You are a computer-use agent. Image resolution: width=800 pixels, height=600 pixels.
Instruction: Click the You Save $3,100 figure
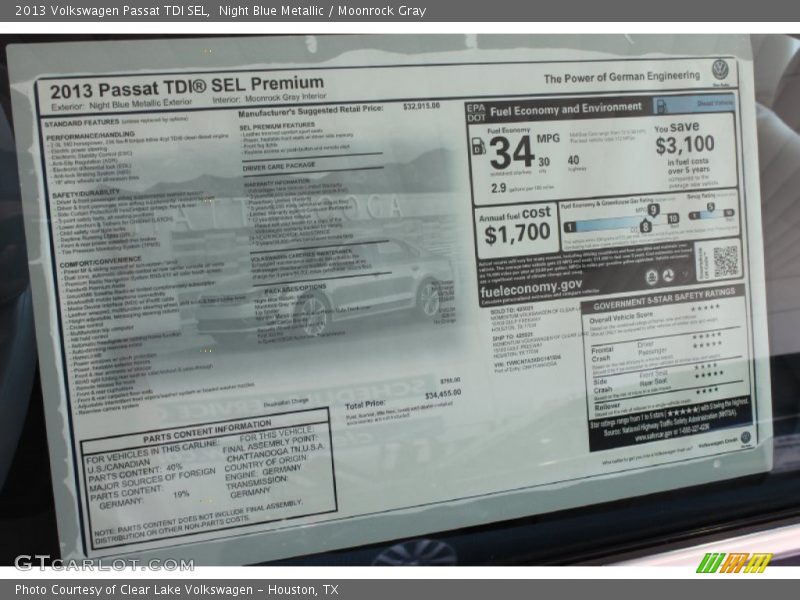point(684,142)
